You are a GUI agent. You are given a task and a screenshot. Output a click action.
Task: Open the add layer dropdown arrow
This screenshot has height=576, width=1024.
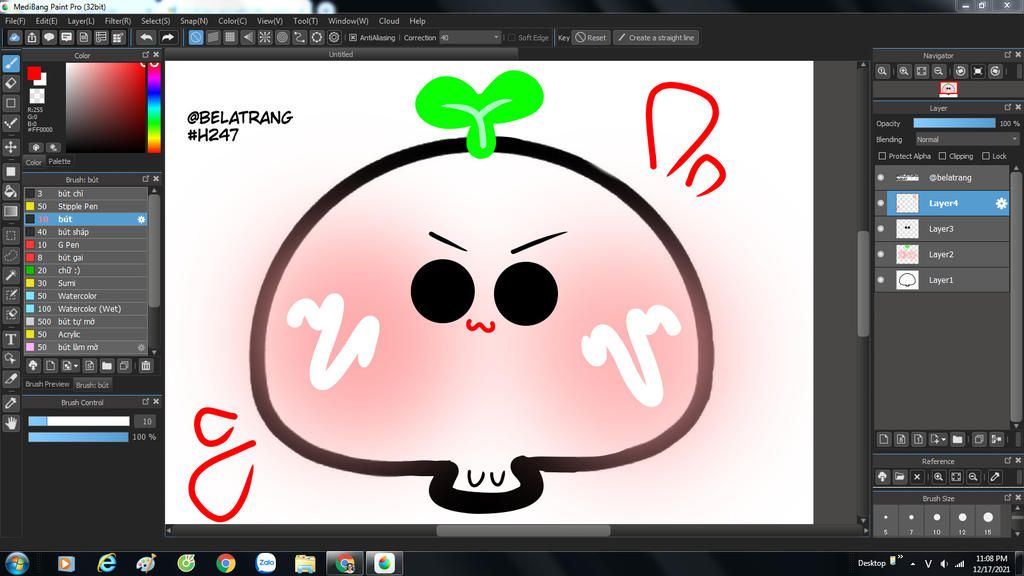[944, 440]
